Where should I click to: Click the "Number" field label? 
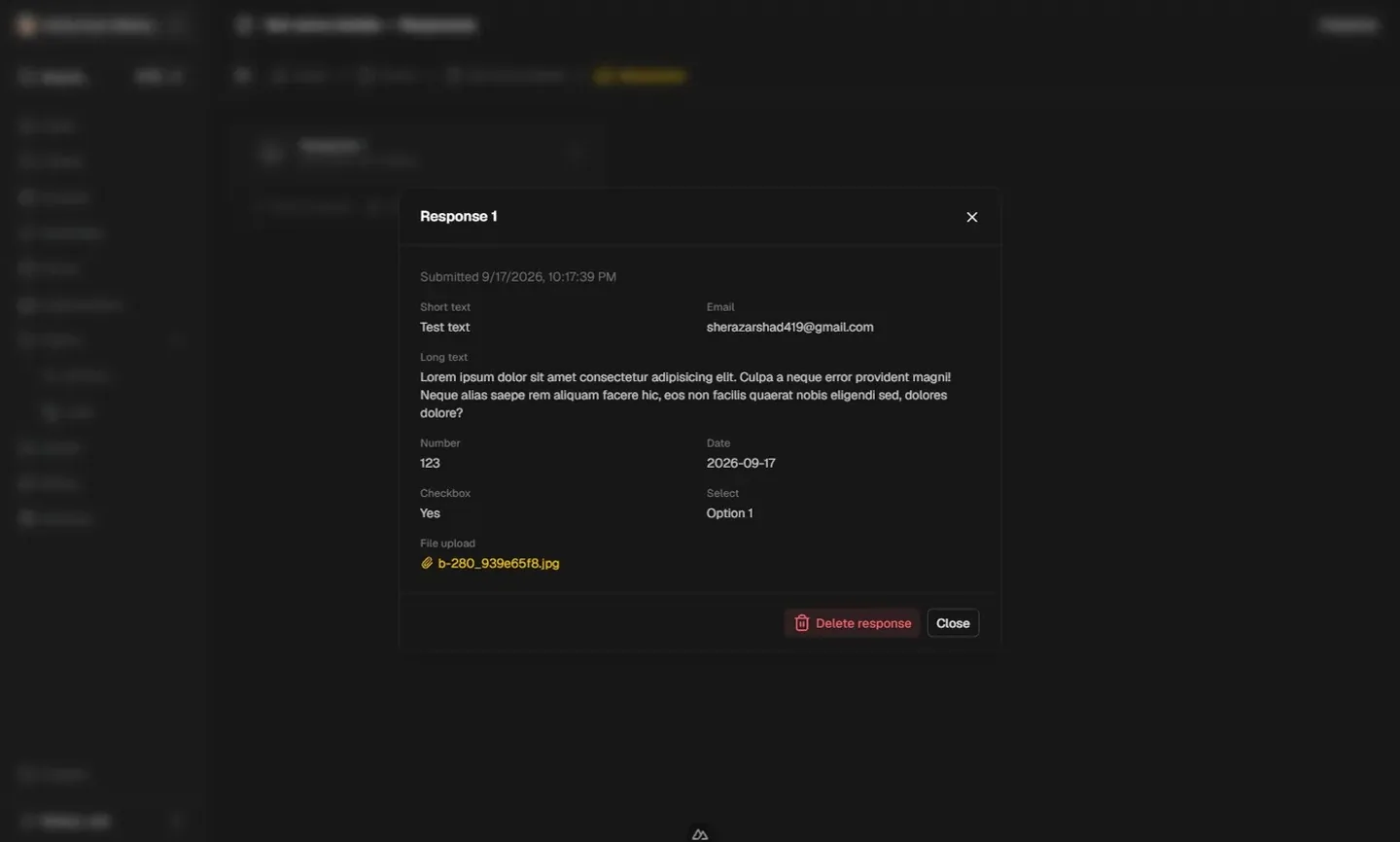(440, 443)
